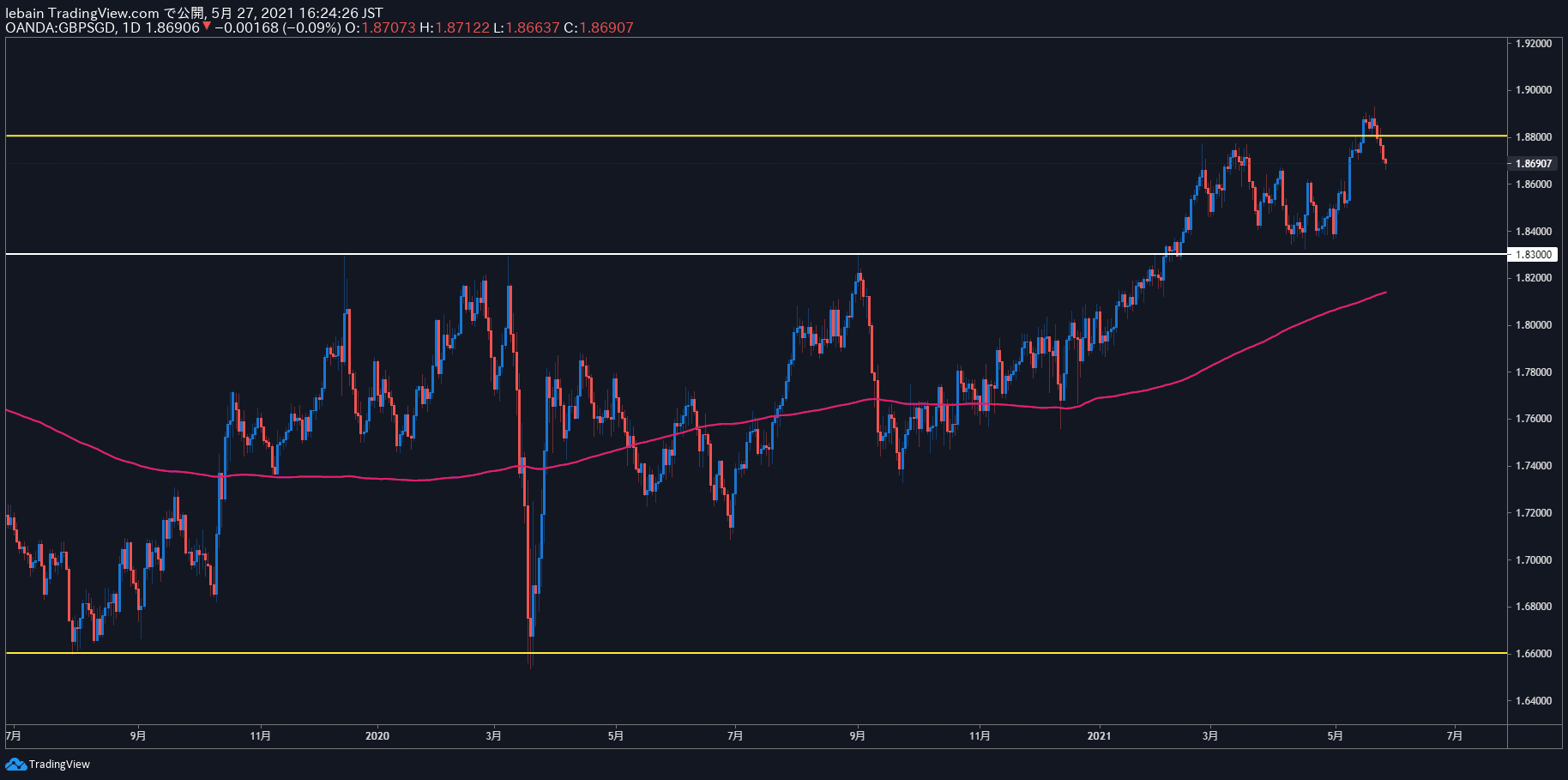Viewport: 1568px width, 780px height.
Task: Click the high value H:1.87122
Action: 455,27
